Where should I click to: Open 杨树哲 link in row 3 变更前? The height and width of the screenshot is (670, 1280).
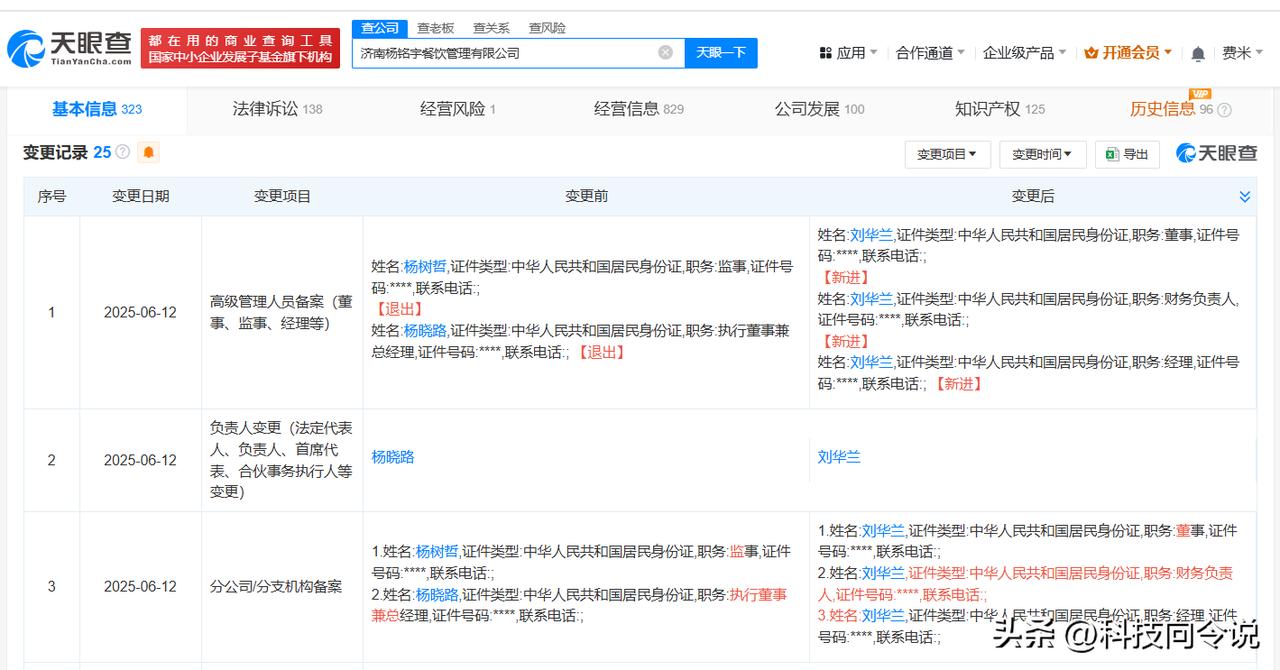437,551
